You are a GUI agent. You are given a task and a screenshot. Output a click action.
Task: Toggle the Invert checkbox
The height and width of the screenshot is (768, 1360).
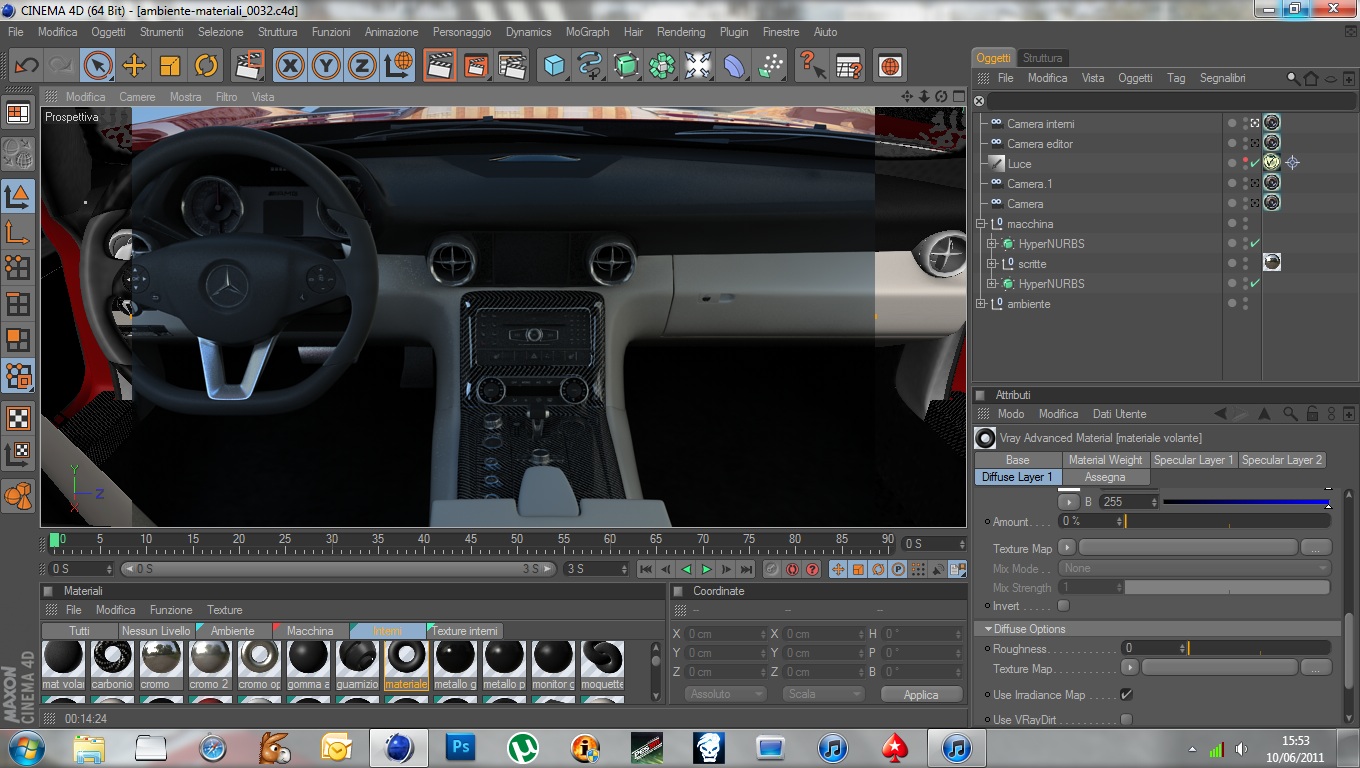1063,606
